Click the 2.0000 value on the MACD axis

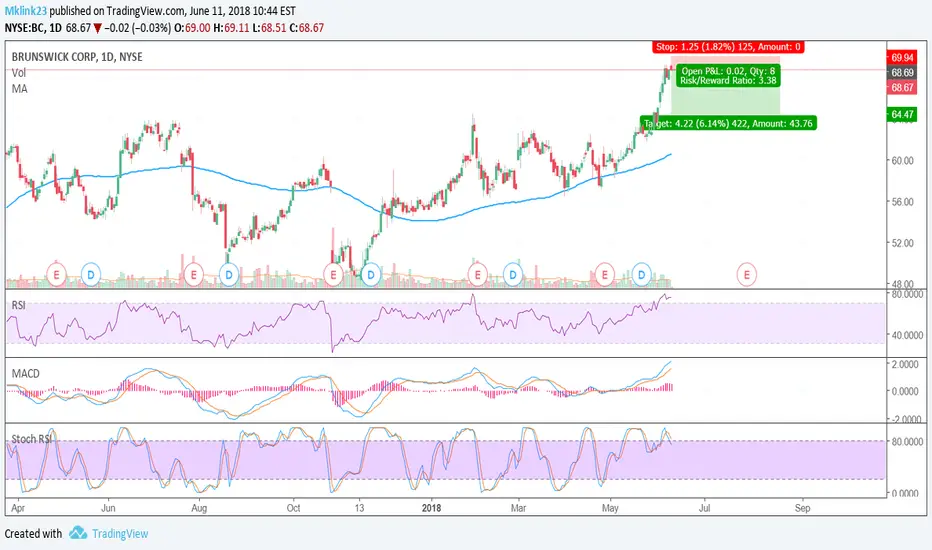pyautogui.click(x=905, y=364)
